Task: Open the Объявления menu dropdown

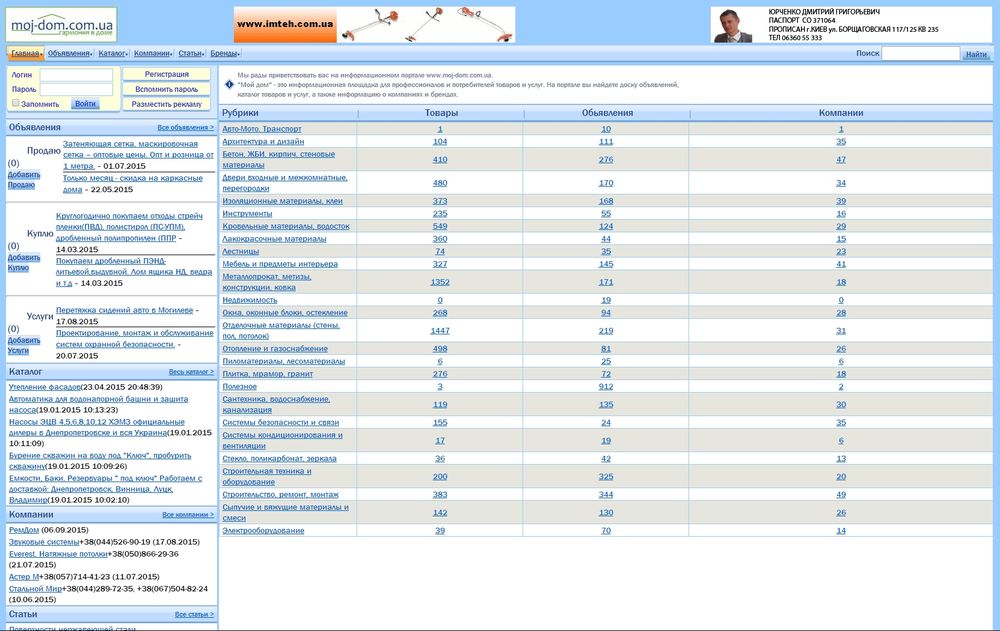Action: [x=70, y=54]
